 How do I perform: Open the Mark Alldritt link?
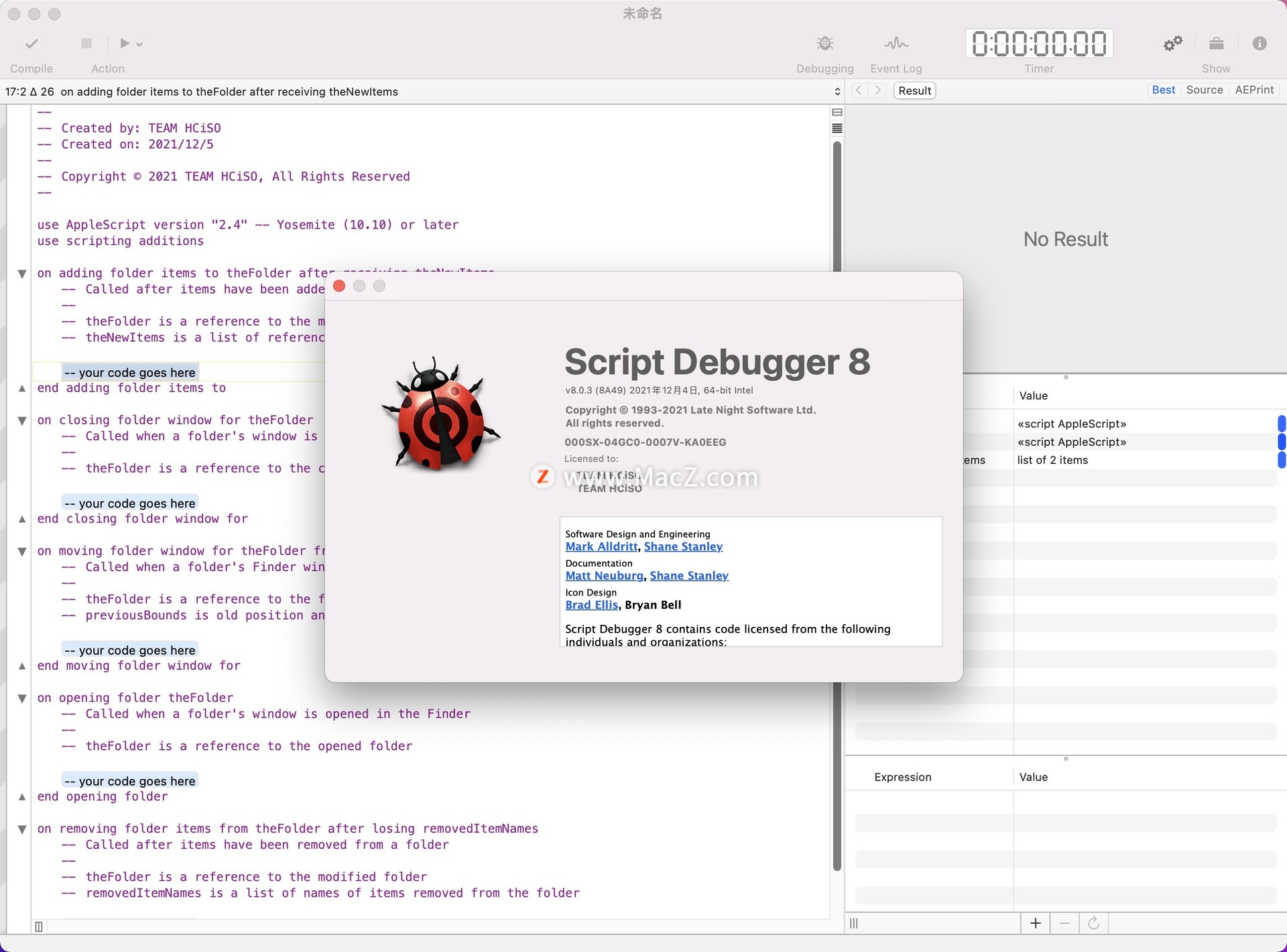(x=601, y=546)
